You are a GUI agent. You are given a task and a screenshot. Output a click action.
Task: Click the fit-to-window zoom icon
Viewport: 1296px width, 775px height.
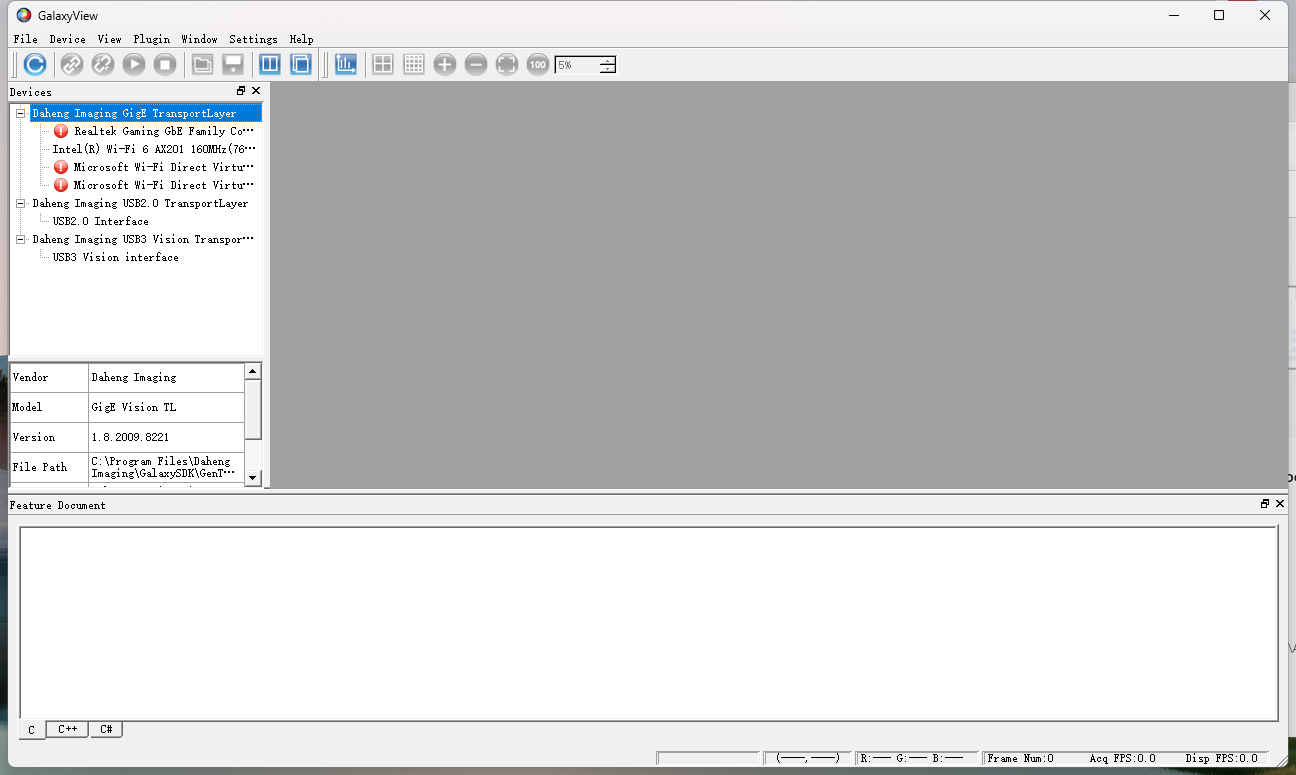pyautogui.click(x=507, y=64)
